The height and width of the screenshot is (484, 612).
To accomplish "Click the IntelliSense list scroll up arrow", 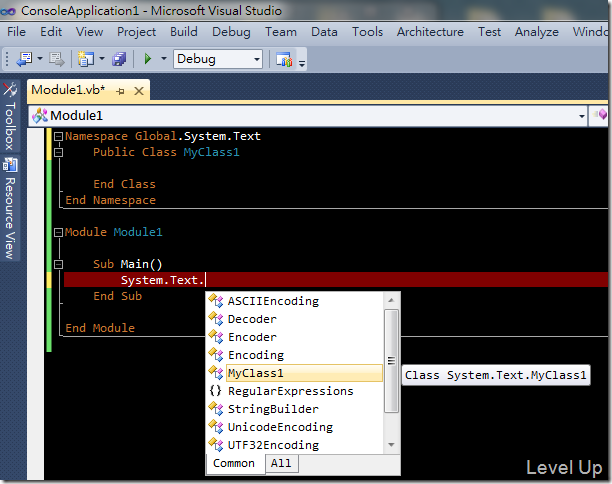I will (x=391, y=300).
